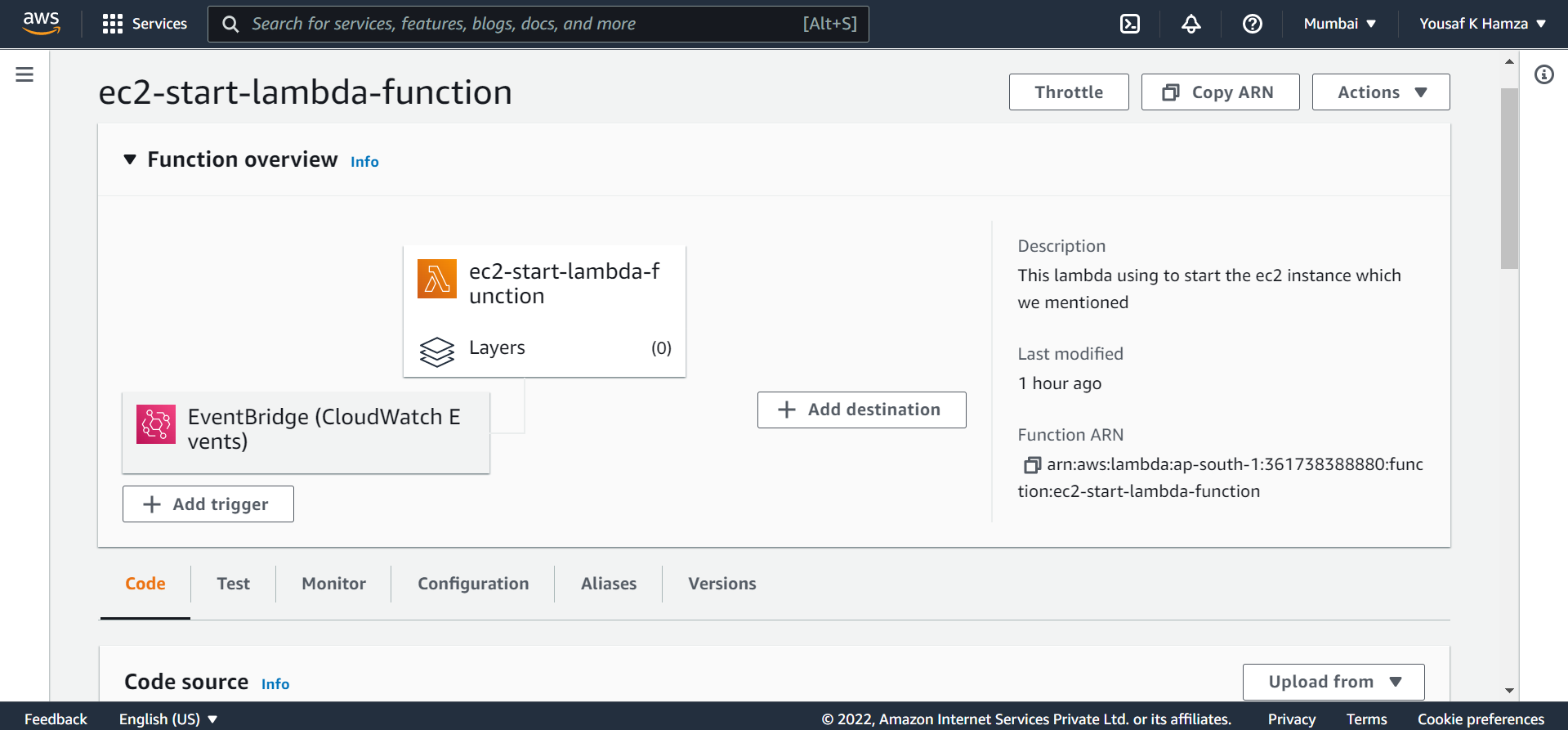The height and width of the screenshot is (730, 1568).
Task: Click the Layers (0) row
Action: coord(544,348)
